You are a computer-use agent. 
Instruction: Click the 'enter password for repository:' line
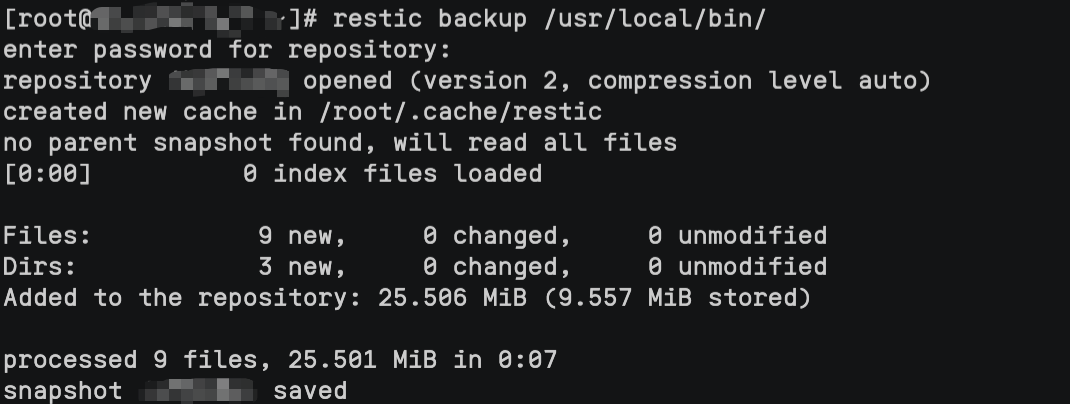227,51
